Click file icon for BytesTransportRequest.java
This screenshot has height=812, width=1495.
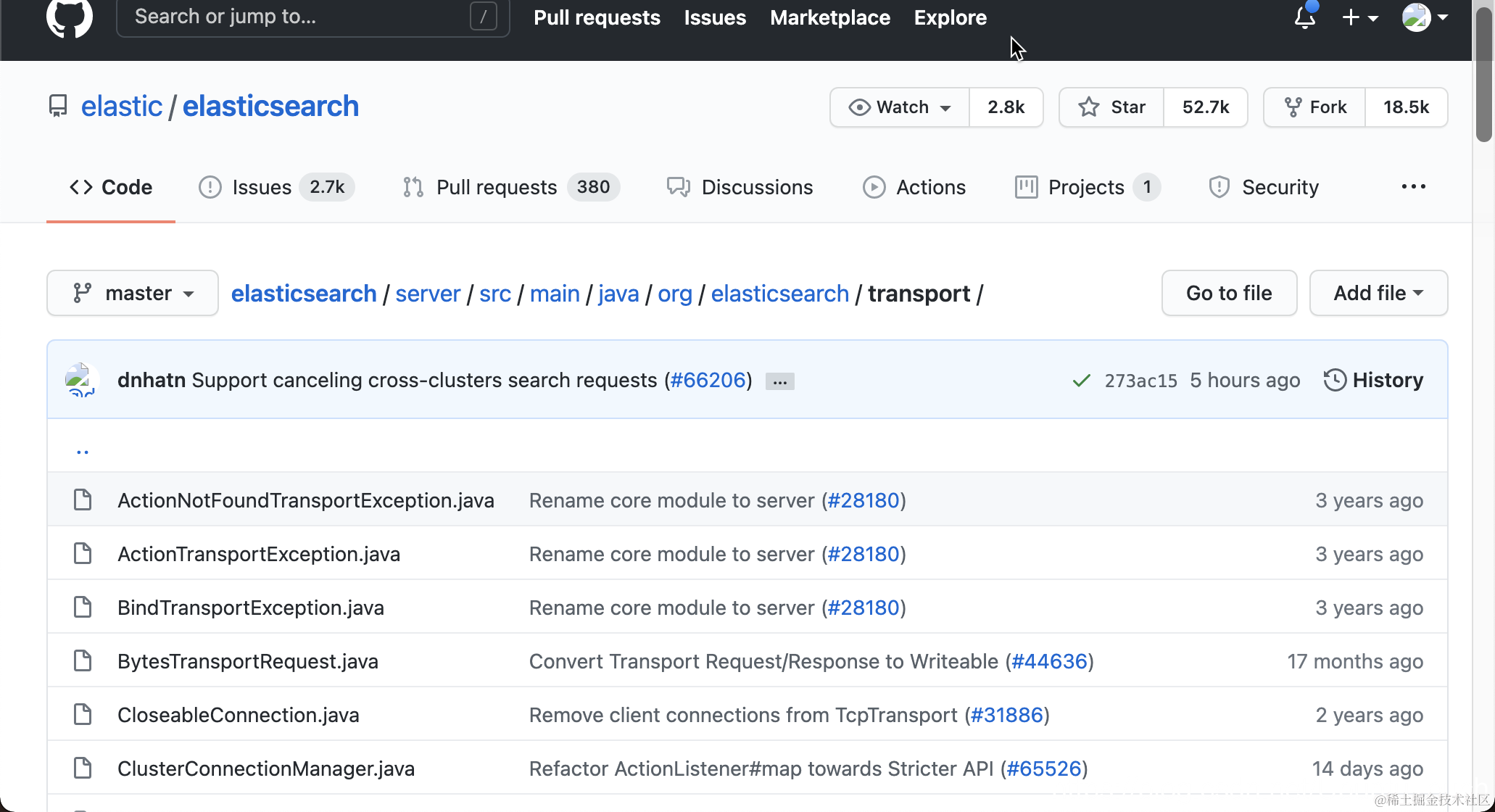(x=83, y=660)
